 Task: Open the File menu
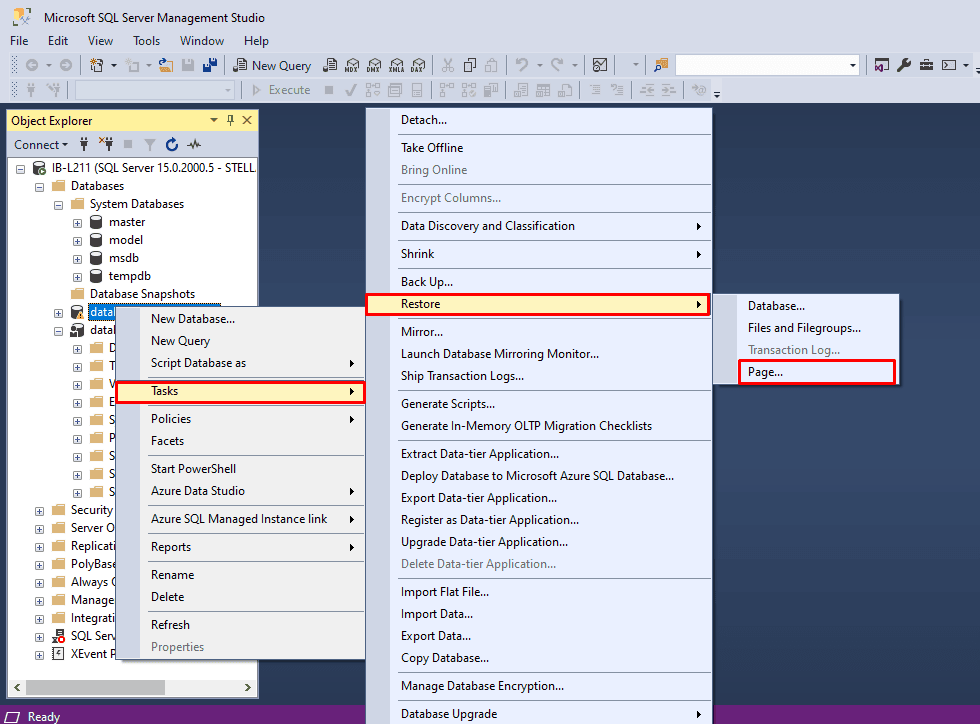(19, 41)
